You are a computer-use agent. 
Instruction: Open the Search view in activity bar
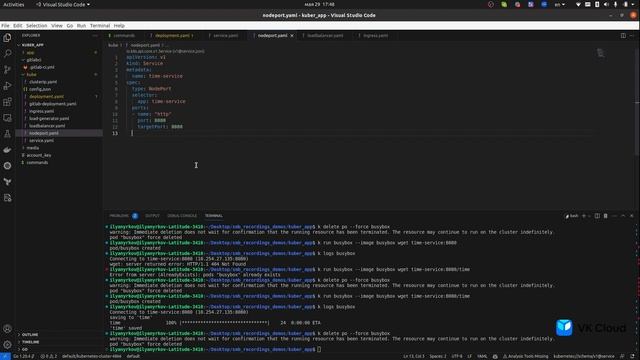7,53
